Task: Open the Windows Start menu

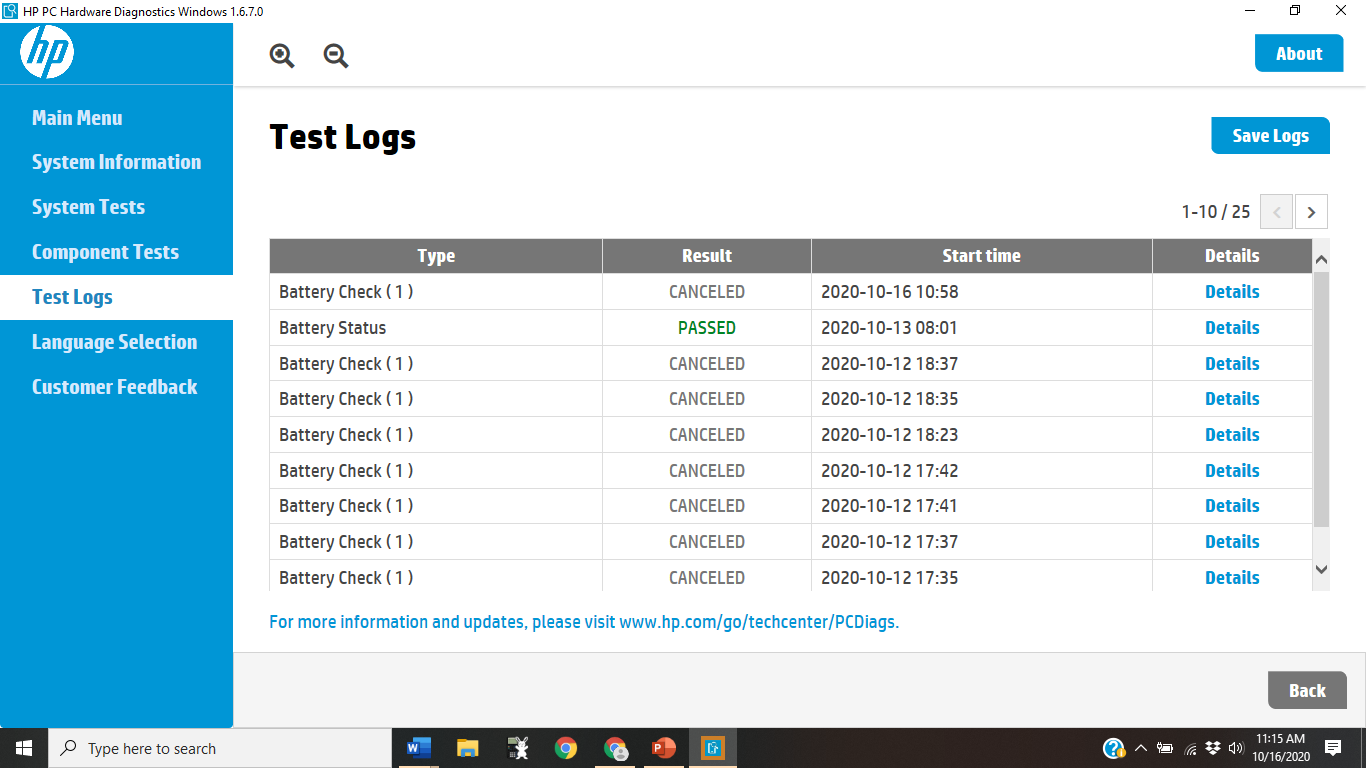Action: [x=24, y=748]
